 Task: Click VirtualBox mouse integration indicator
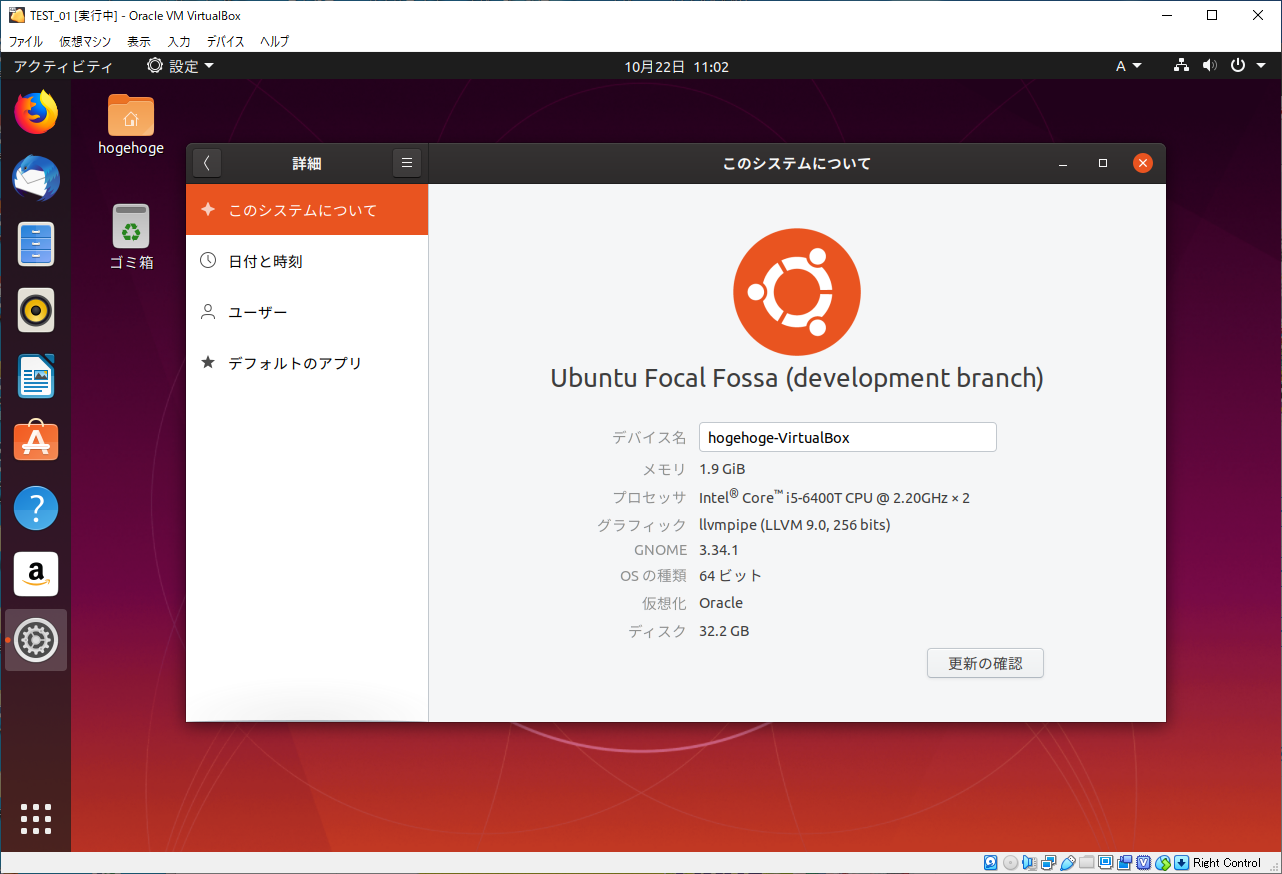(1162, 863)
